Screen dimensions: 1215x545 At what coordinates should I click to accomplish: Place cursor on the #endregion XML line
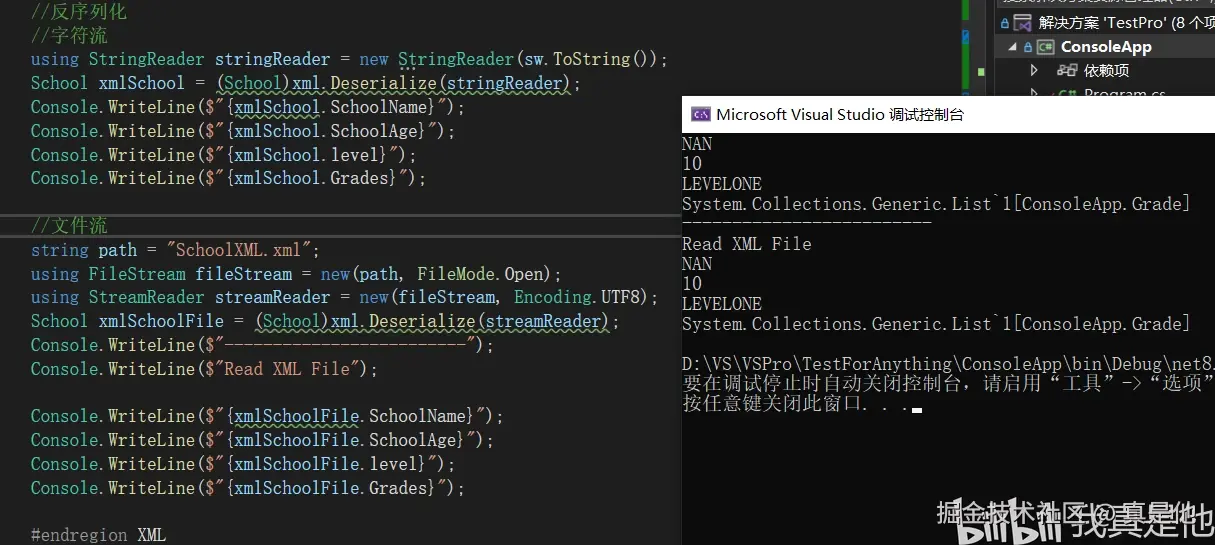(x=98, y=535)
